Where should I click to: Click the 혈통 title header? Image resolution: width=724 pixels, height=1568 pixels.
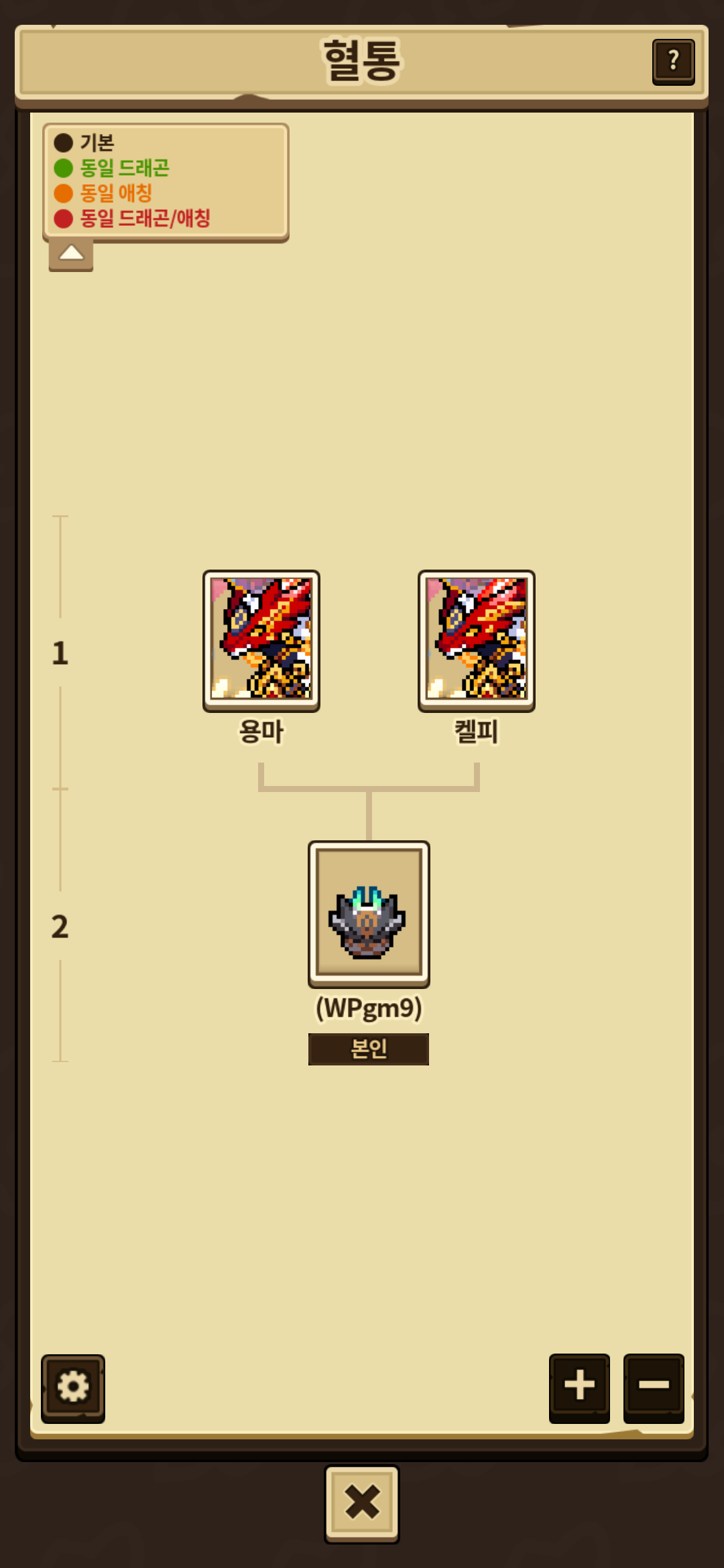(362, 60)
